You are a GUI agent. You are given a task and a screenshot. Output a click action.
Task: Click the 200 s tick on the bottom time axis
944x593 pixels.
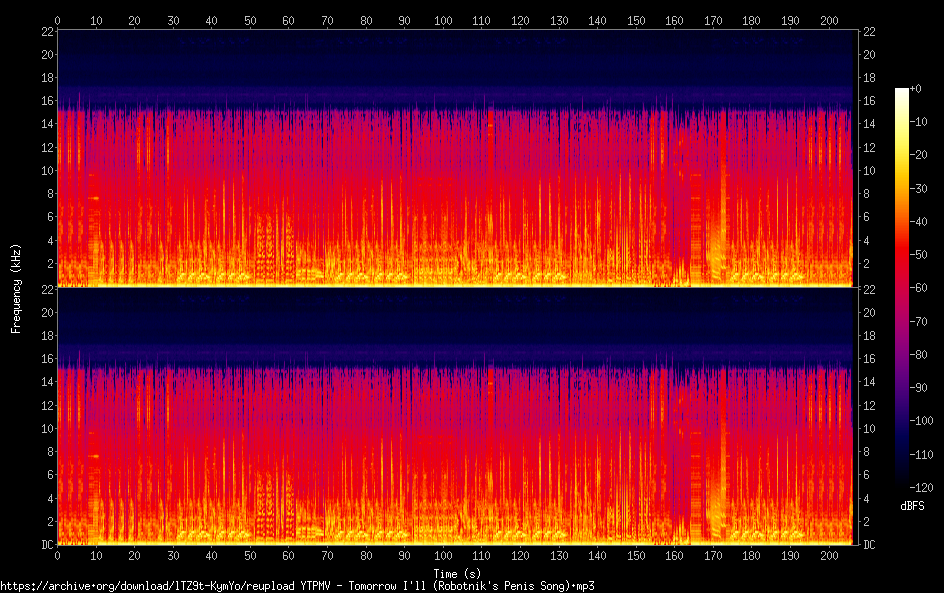[x=827, y=555]
